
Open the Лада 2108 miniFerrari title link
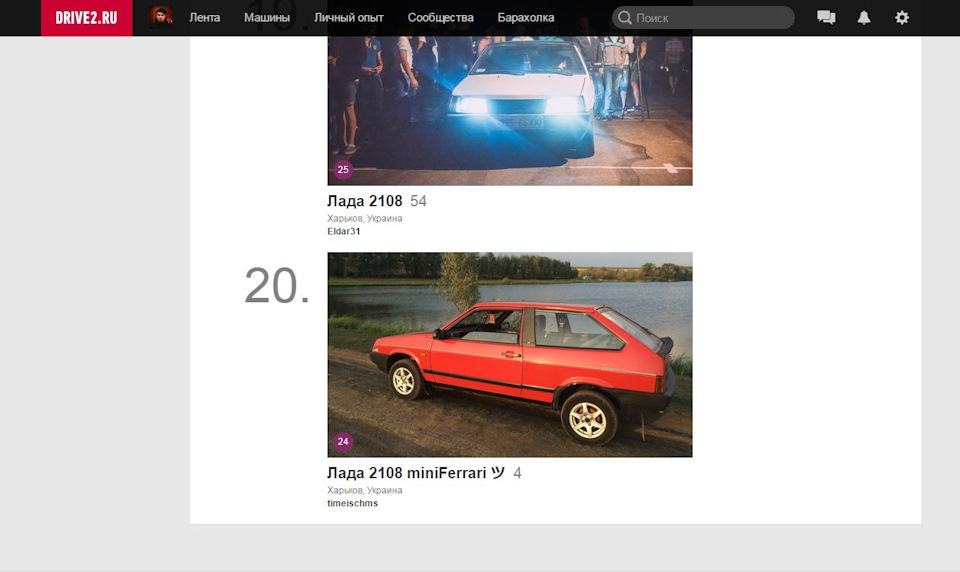[x=416, y=473]
